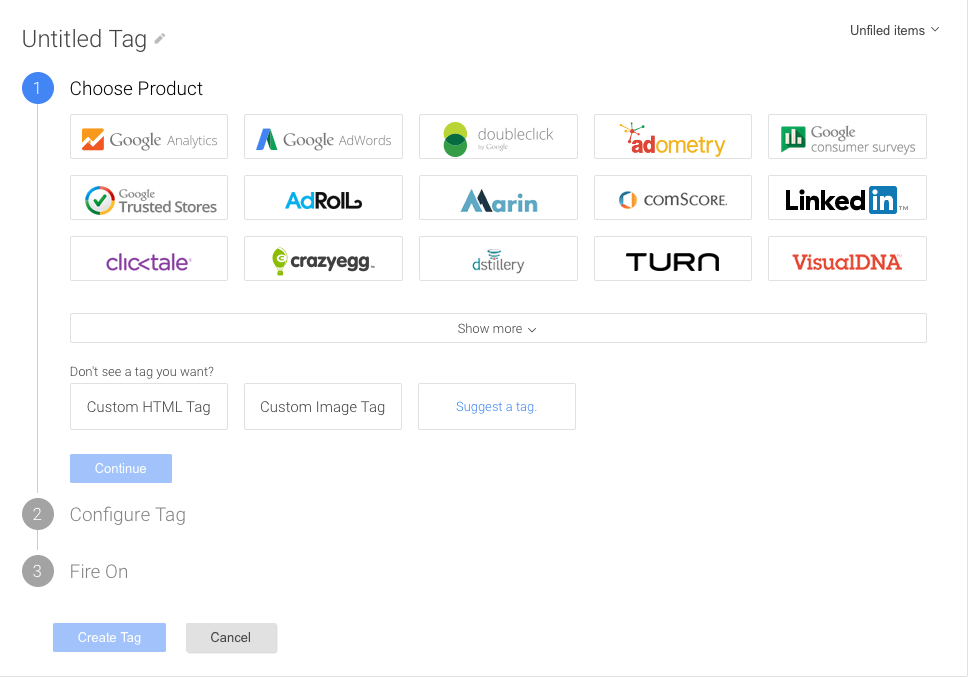Viewport: 968px width, 677px height.
Task: Select the comScore product tile
Action: [673, 197]
